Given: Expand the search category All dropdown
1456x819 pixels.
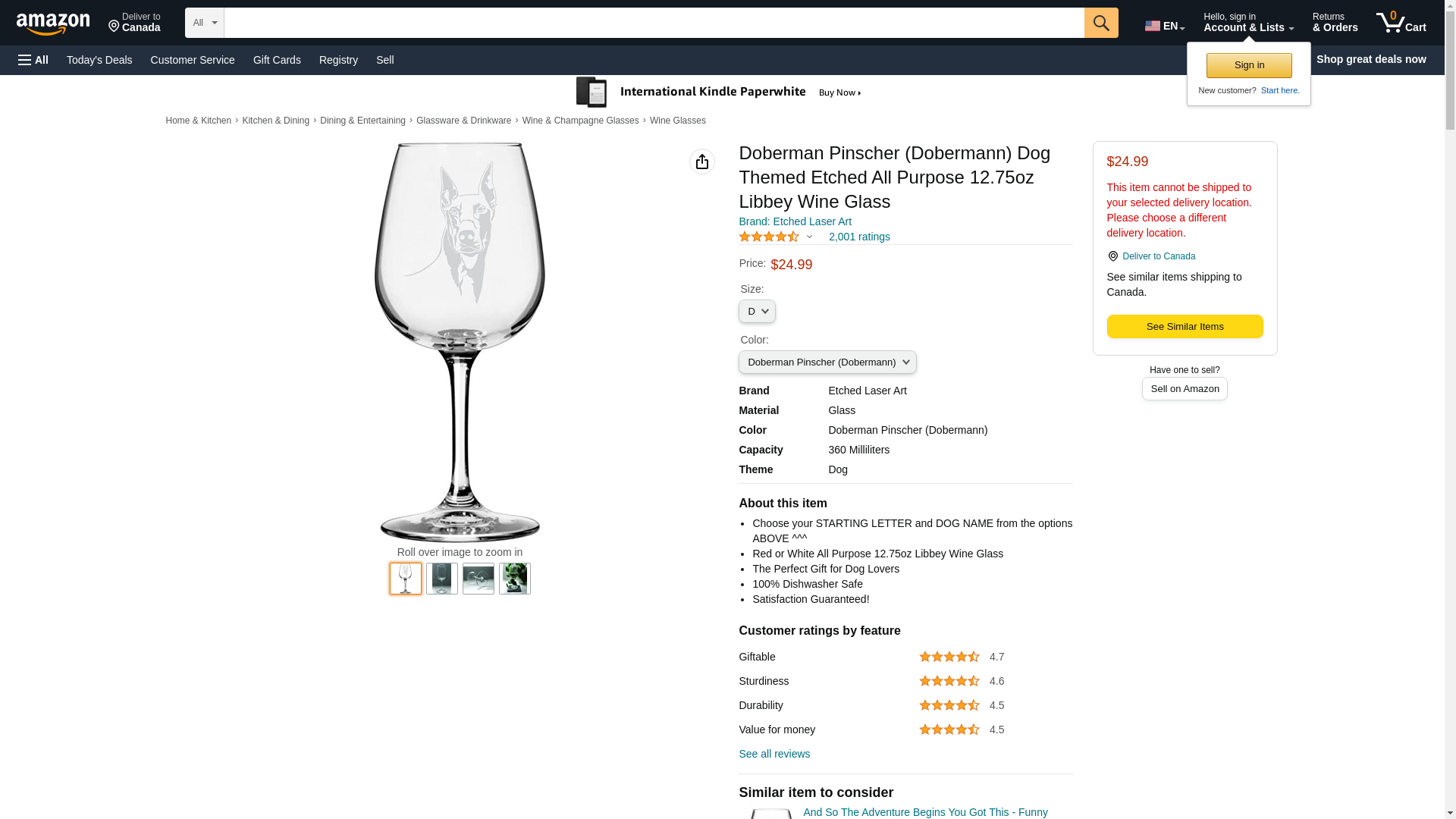Looking at the screenshot, I should pos(205,23).
